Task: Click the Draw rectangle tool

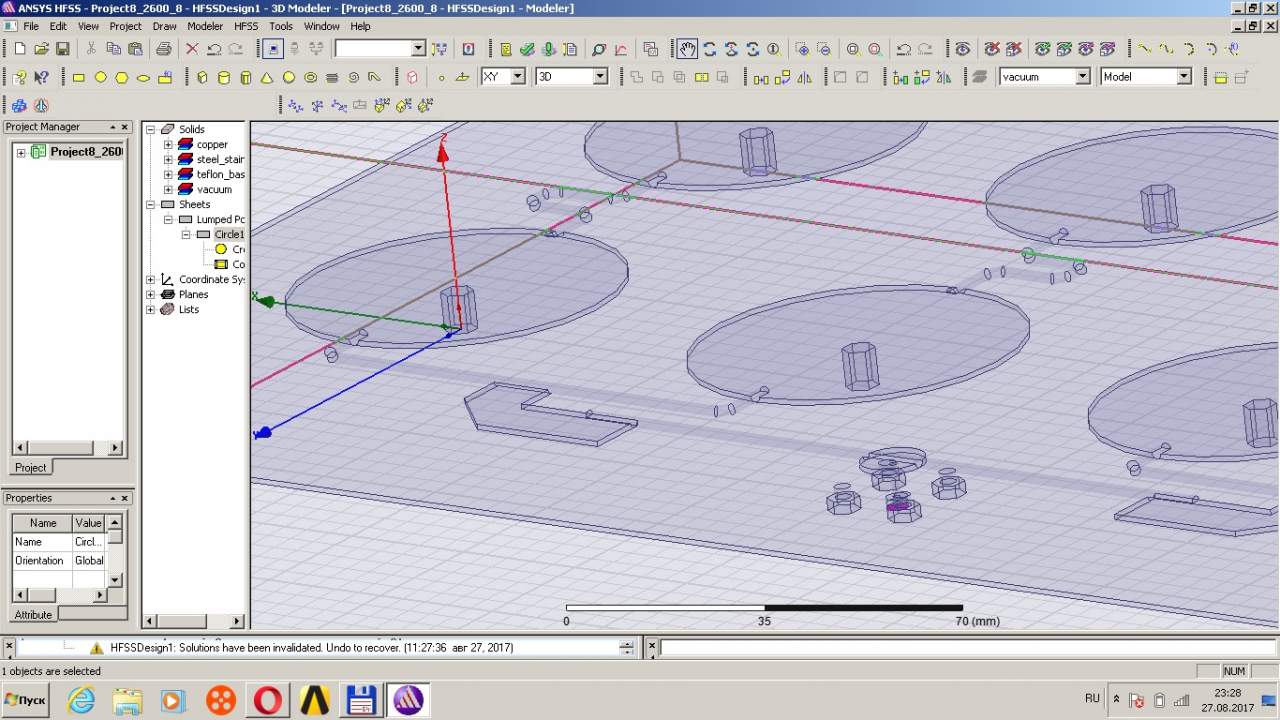Action: (x=79, y=77)
